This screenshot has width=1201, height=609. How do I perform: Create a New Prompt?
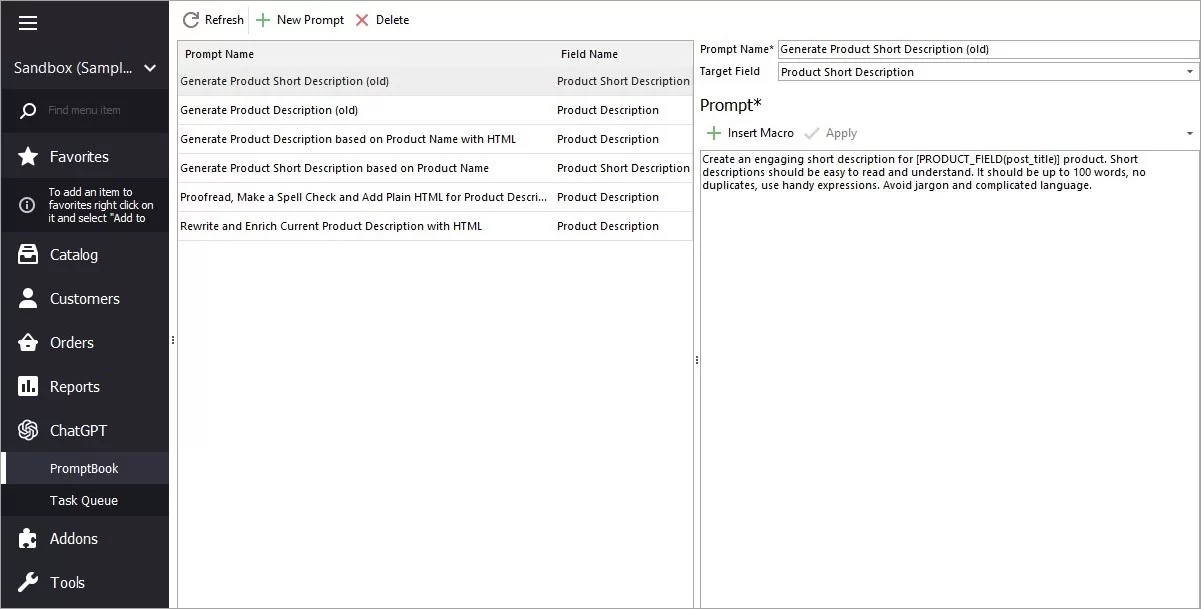click(299, 19)
